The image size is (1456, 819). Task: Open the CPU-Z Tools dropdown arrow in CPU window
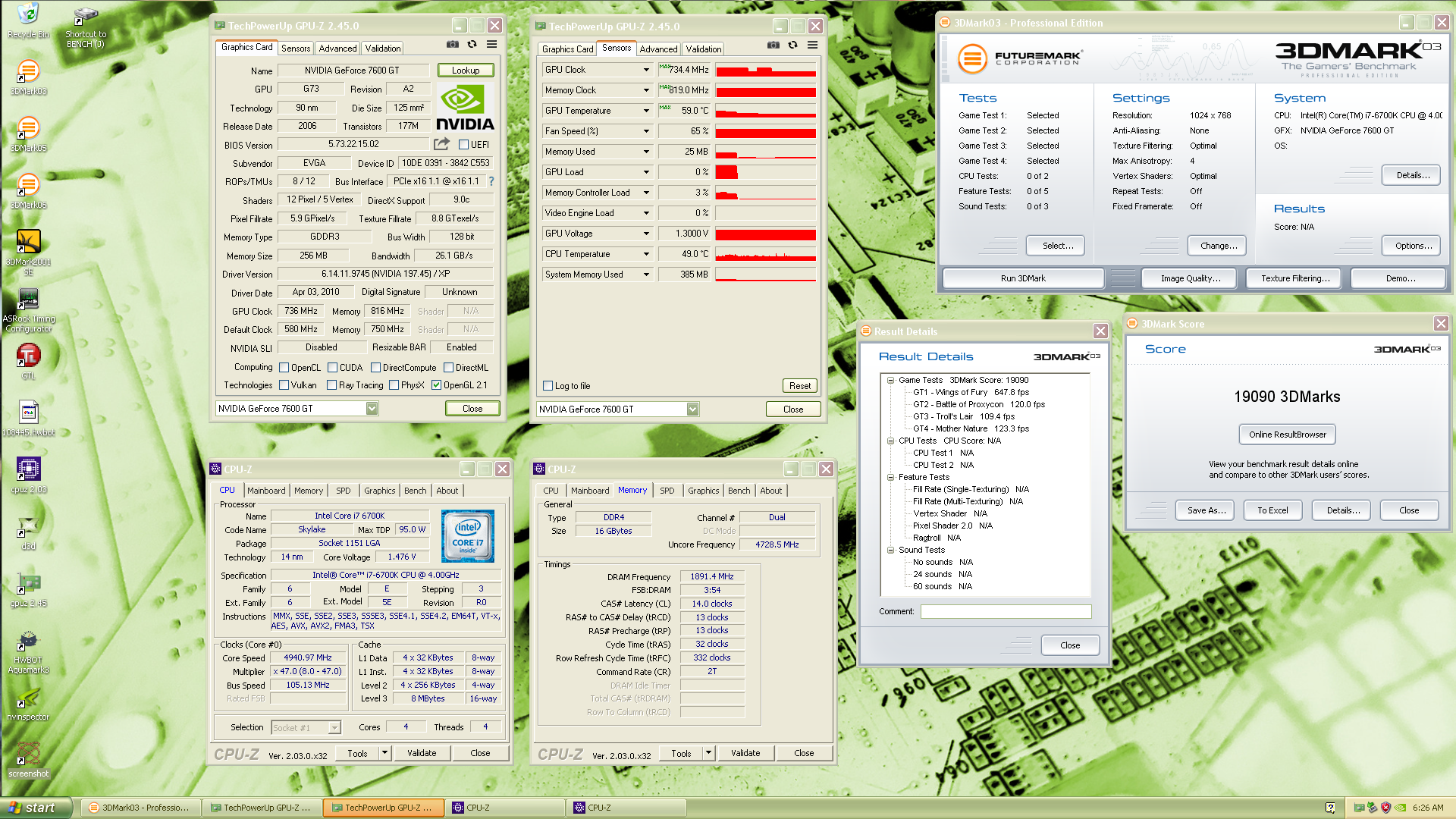385,753
